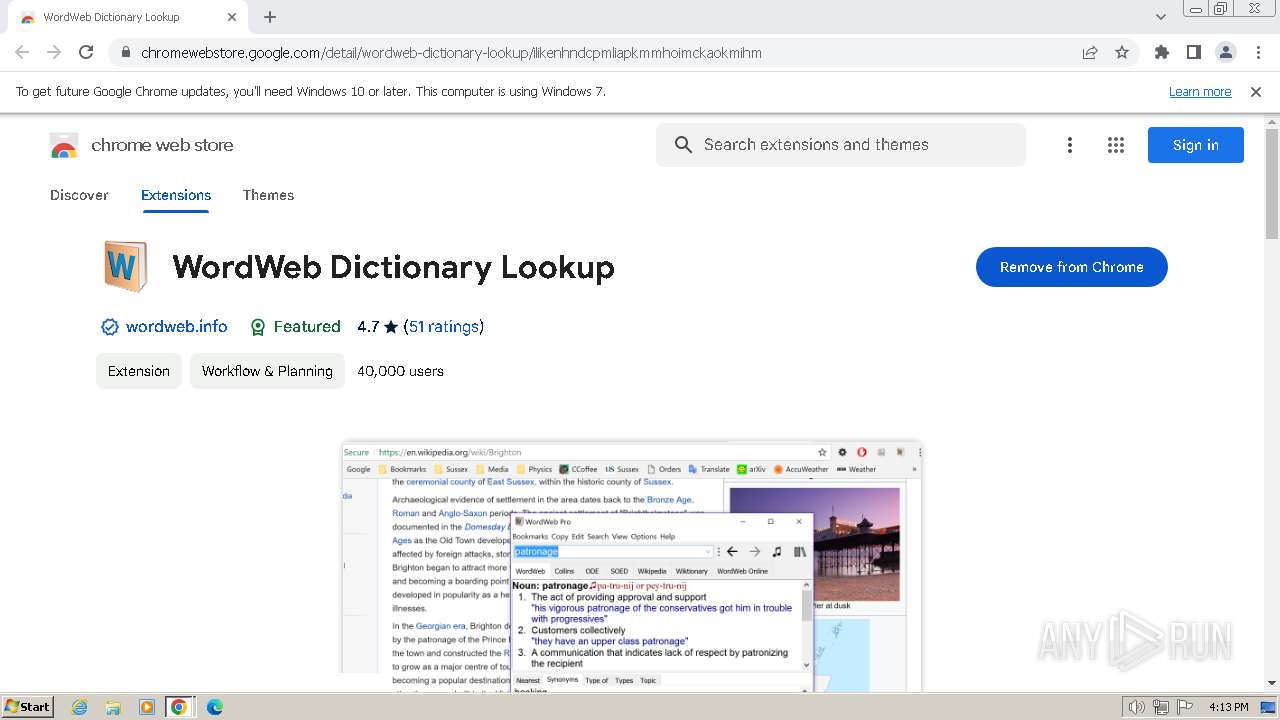The image size is (1280, 720).
Task: Click the Featured badge
Action: tap(294, 326)
